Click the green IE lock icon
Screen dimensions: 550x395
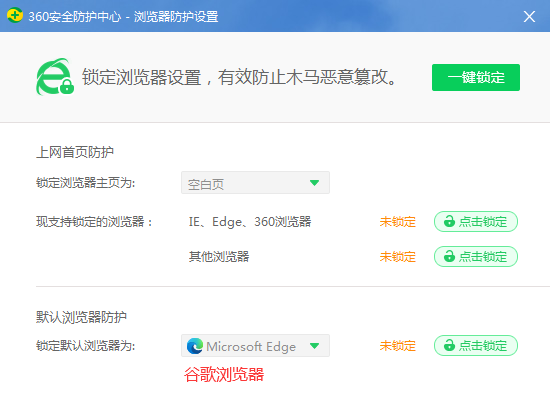(55, 77)
